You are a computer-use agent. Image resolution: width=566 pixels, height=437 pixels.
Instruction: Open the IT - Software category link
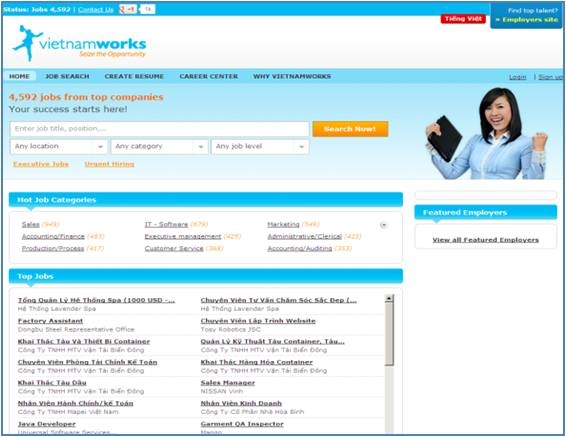tap(166, 224)
